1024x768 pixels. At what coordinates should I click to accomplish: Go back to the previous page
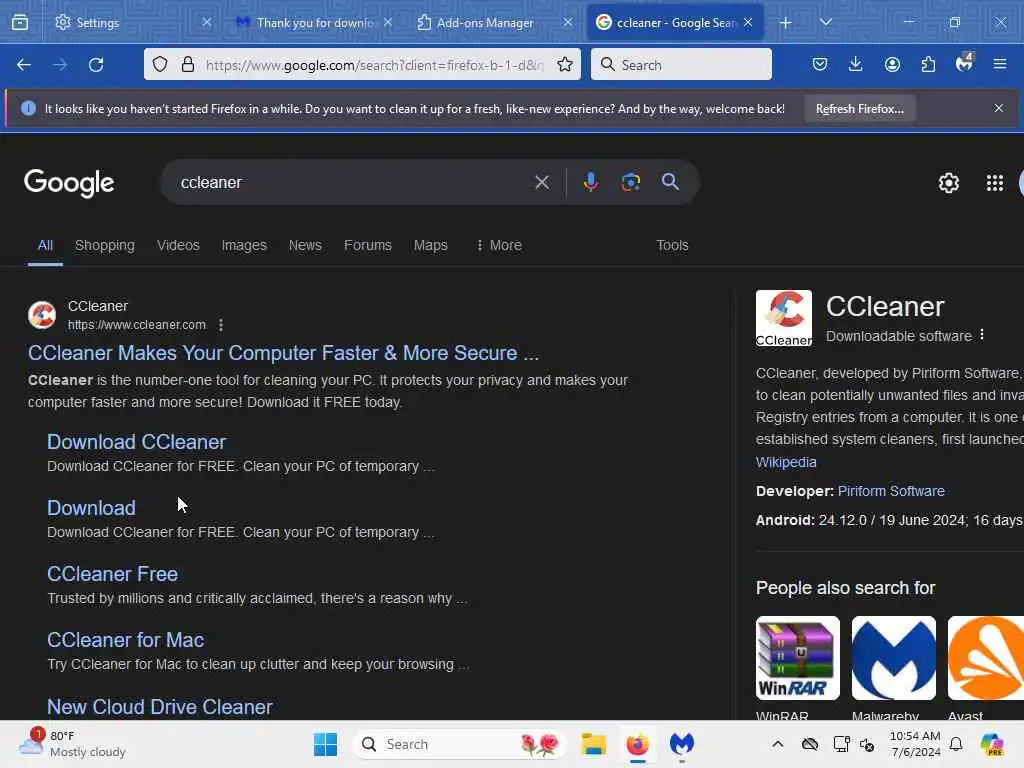coord(24,65)
